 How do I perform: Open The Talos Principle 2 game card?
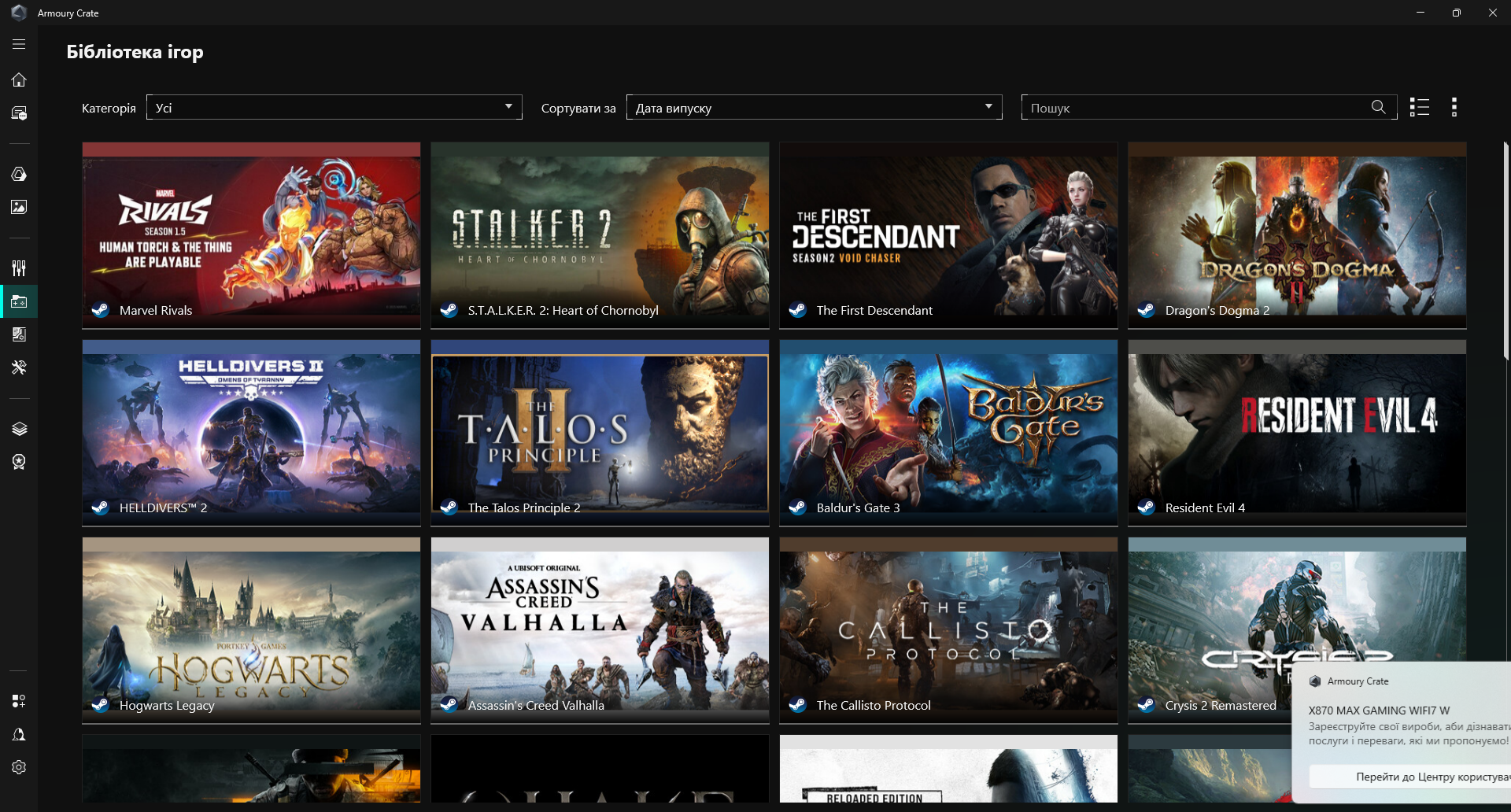pyautogui.click(x=600, y=433)
